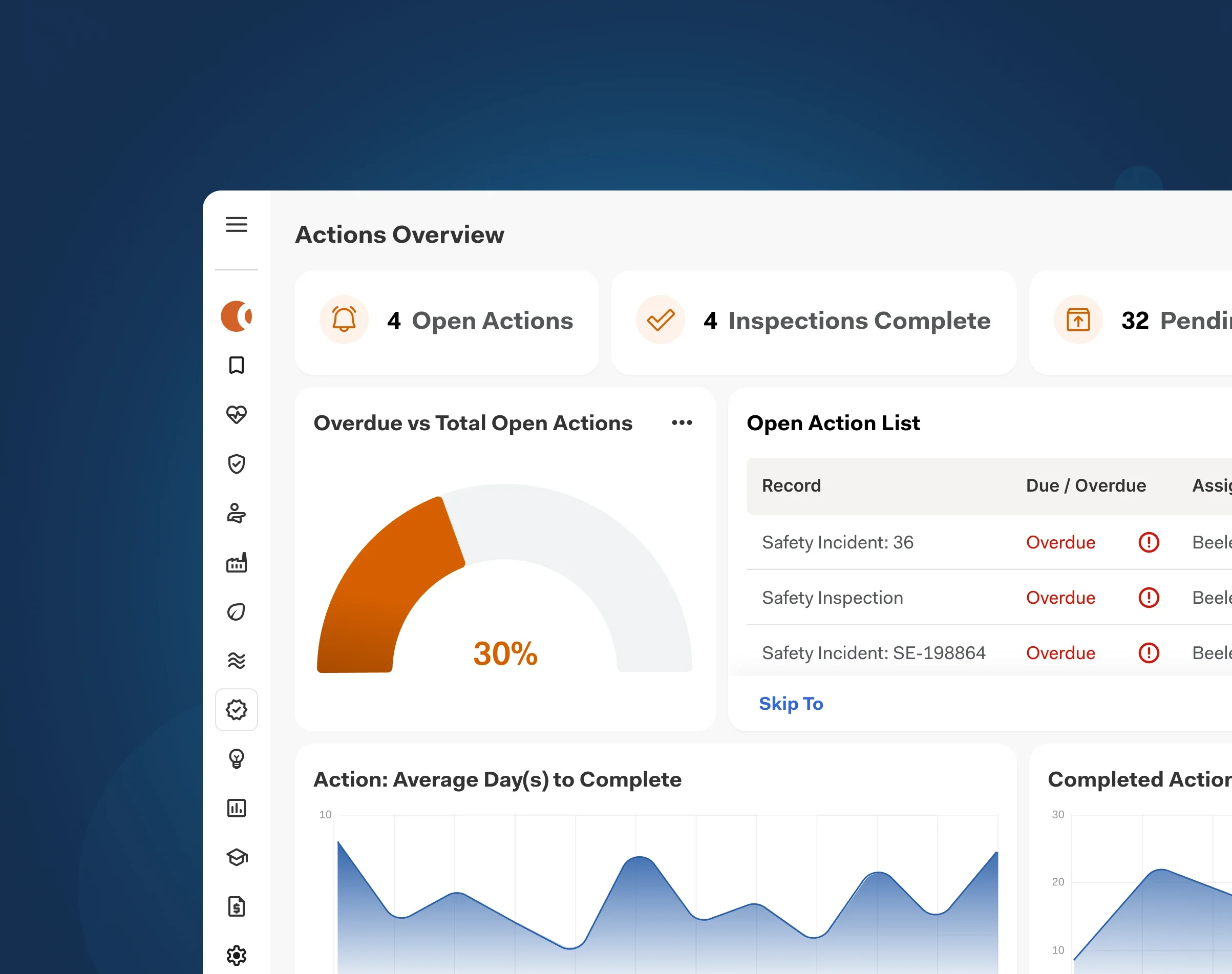1232x974 pixels.
Task: Open the bookmark sidebar icon
Action: pyautogui.click(x=236, y=365)
